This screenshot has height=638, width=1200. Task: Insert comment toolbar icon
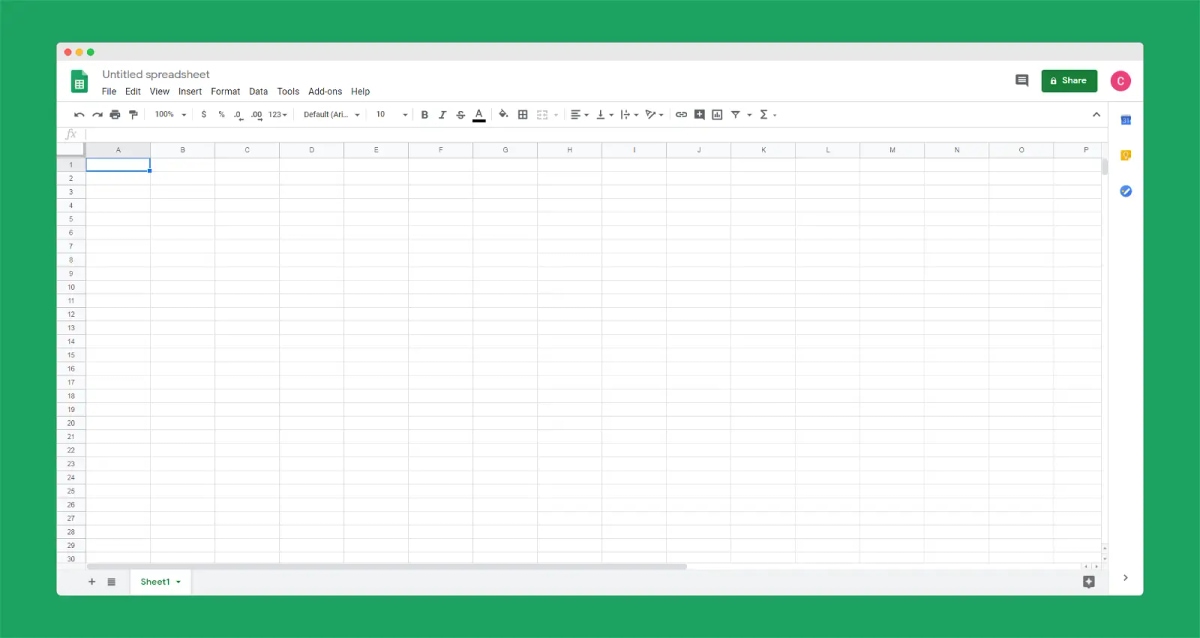[x=700, y=115]
